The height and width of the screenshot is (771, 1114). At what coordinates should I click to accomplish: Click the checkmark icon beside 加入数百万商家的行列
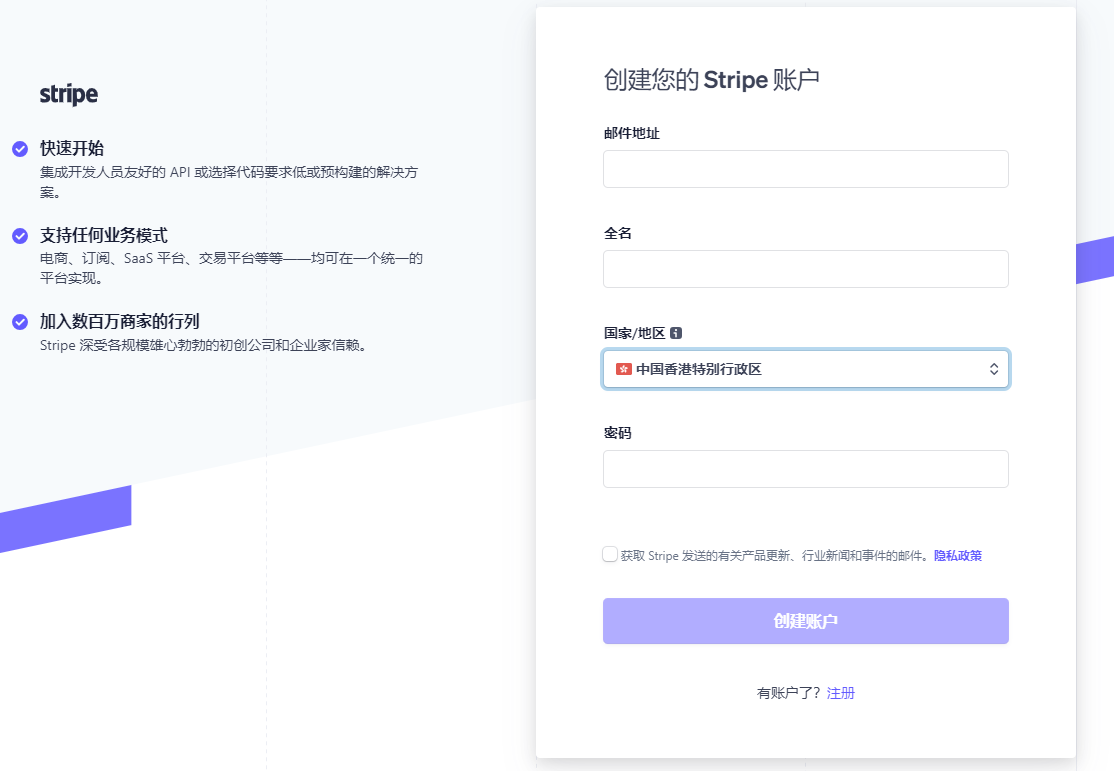pyautogui.click(x=20, y=322)
